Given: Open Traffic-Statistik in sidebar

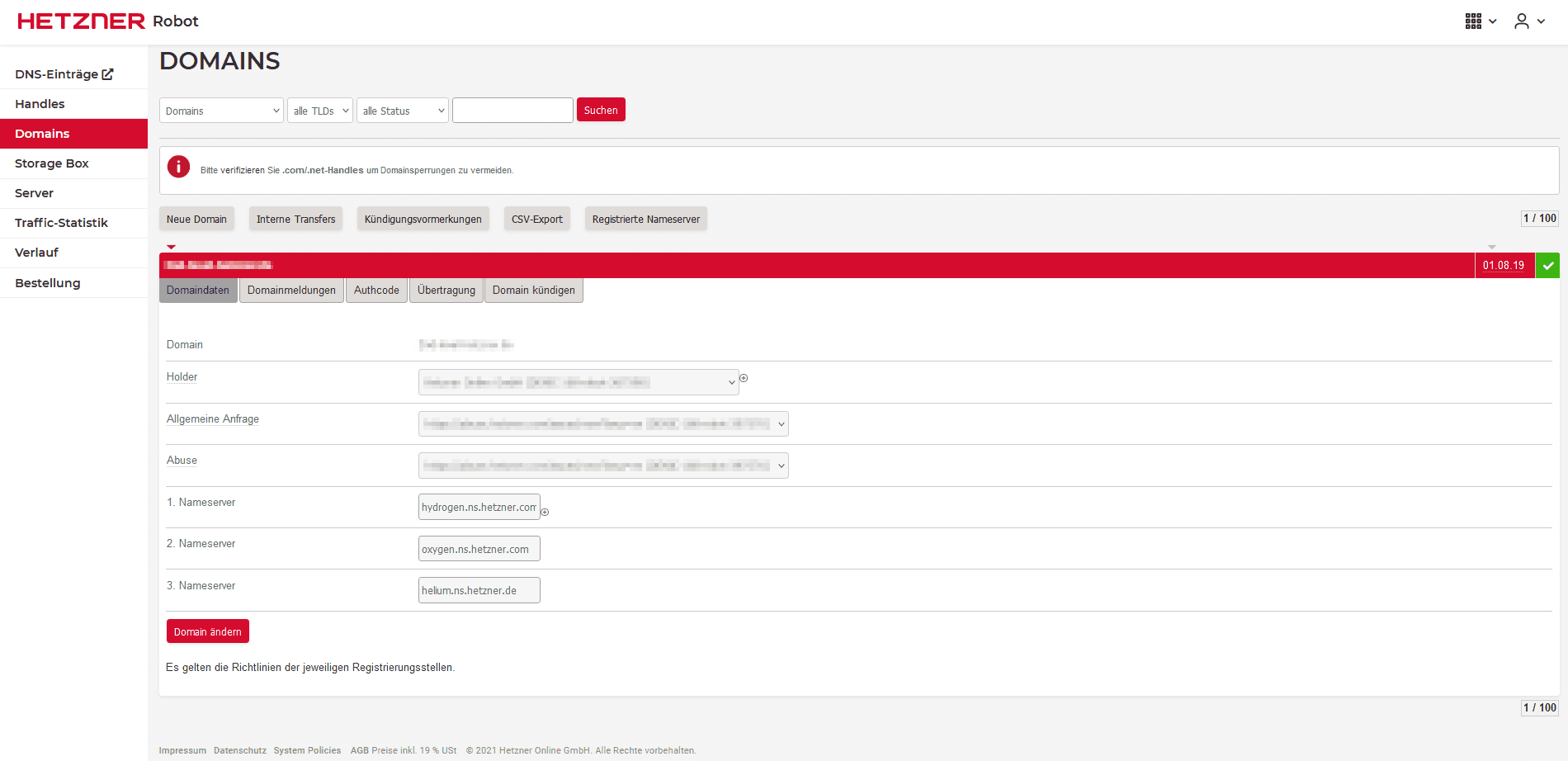Looking at the screenshot, I should (74, 223).
